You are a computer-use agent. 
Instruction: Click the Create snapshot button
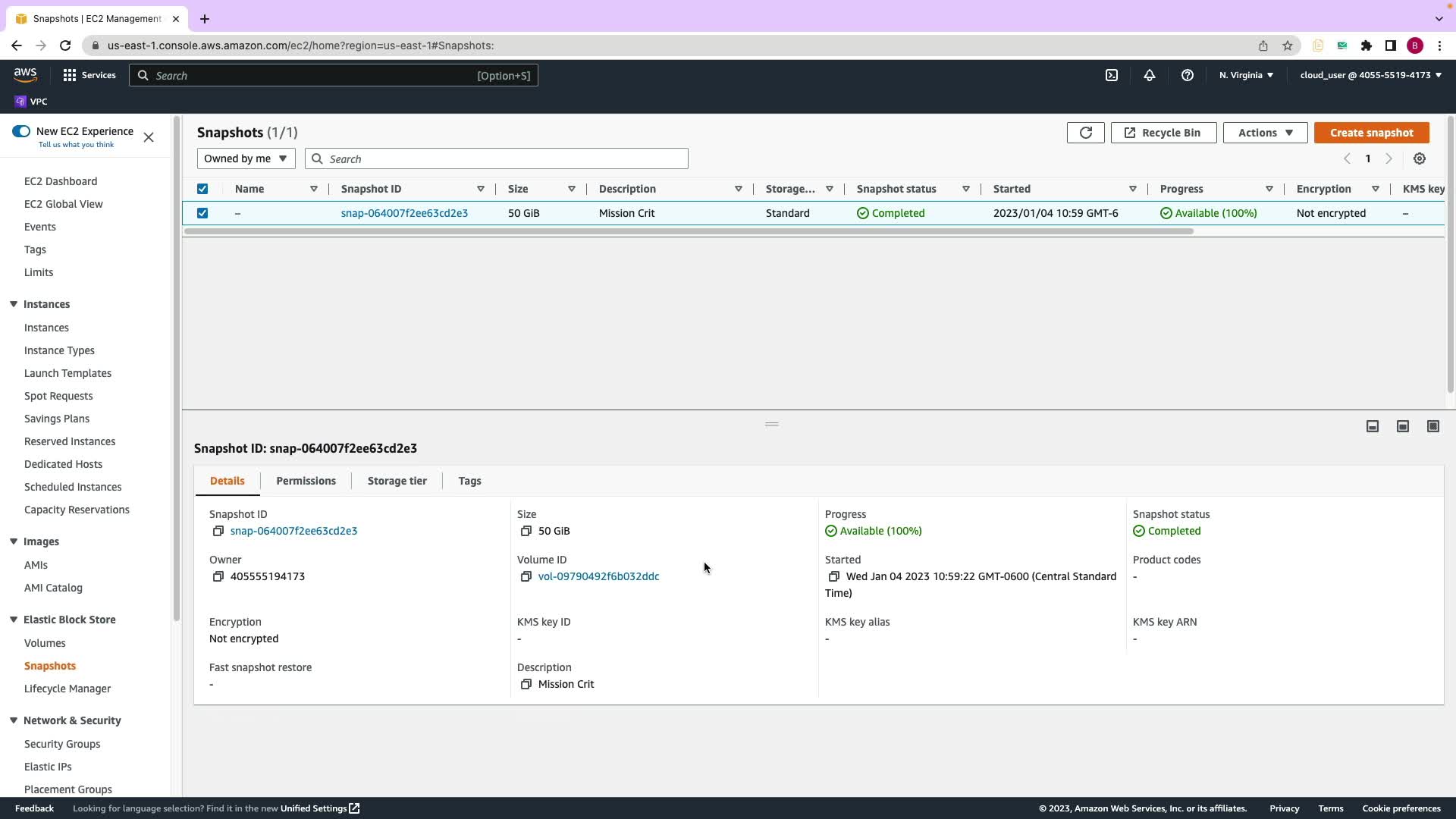[x=1371, y=133]
